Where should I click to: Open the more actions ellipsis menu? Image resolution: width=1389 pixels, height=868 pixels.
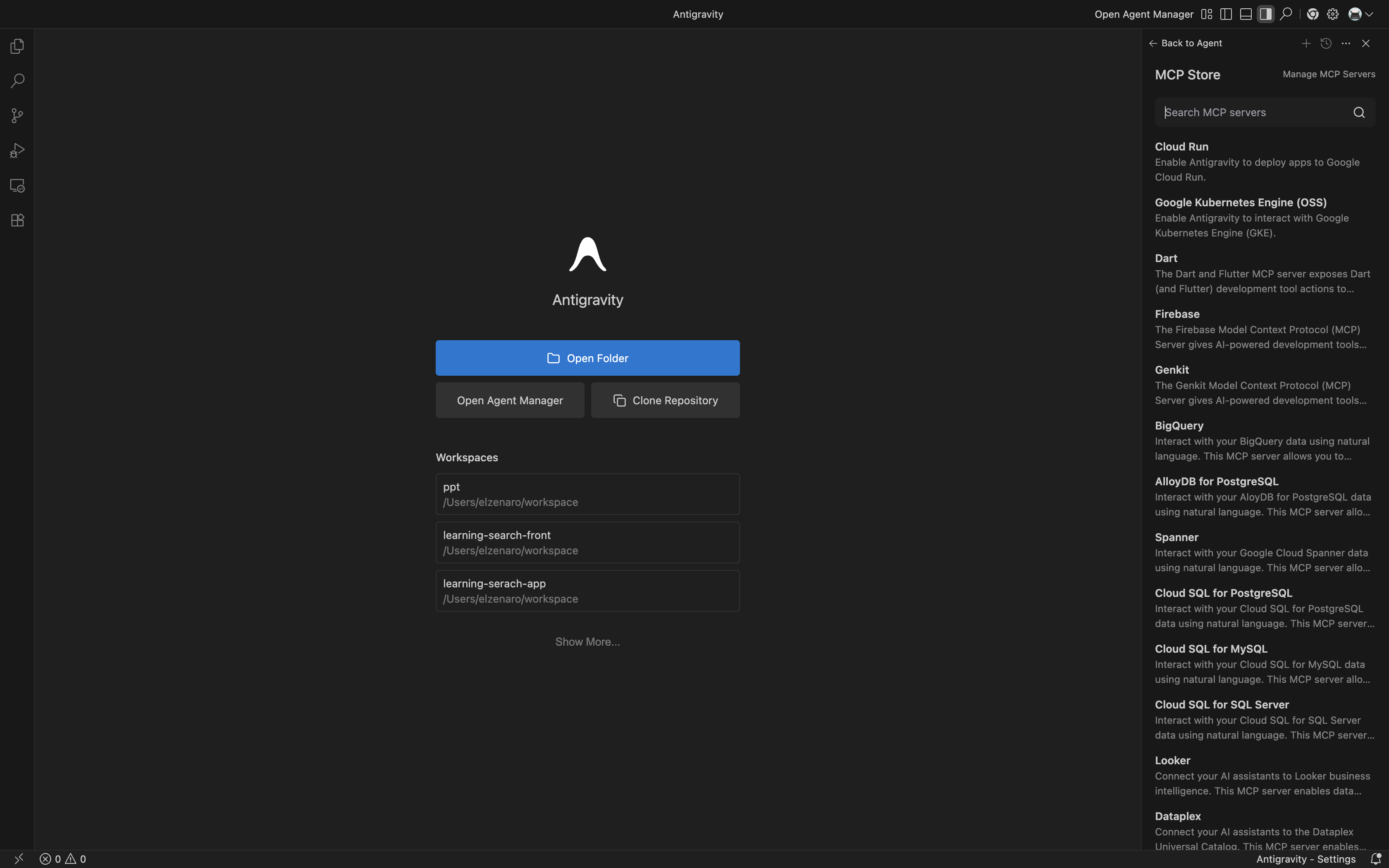[x=1346, y=43]
